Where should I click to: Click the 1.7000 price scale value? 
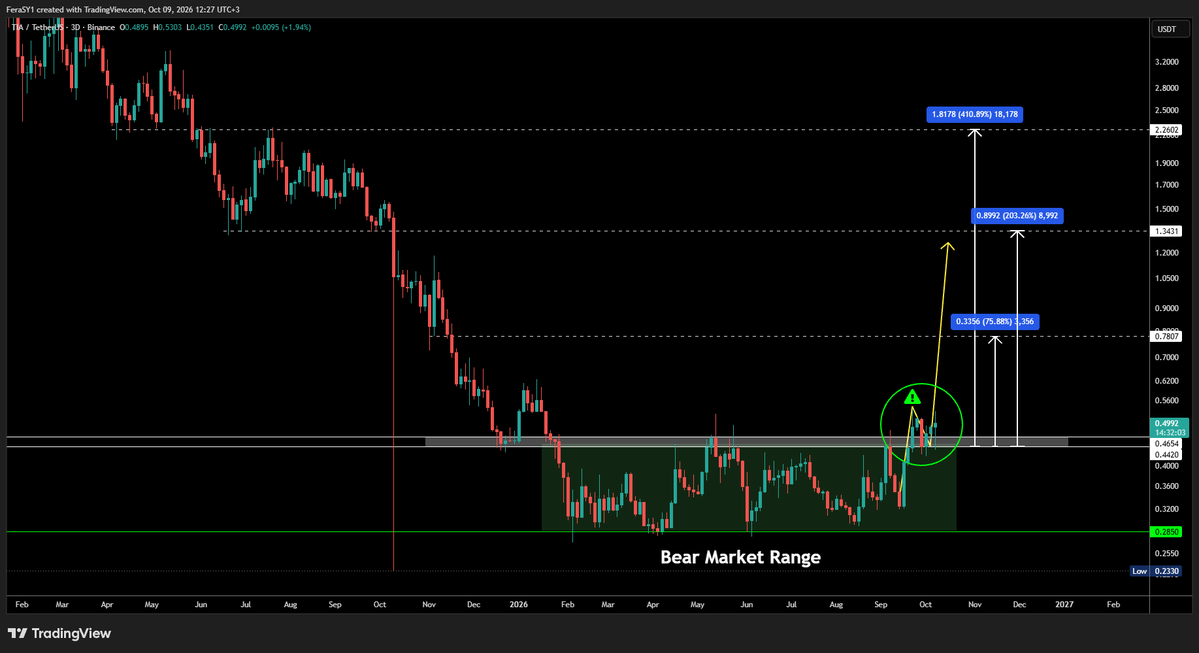click(1167, 184)
